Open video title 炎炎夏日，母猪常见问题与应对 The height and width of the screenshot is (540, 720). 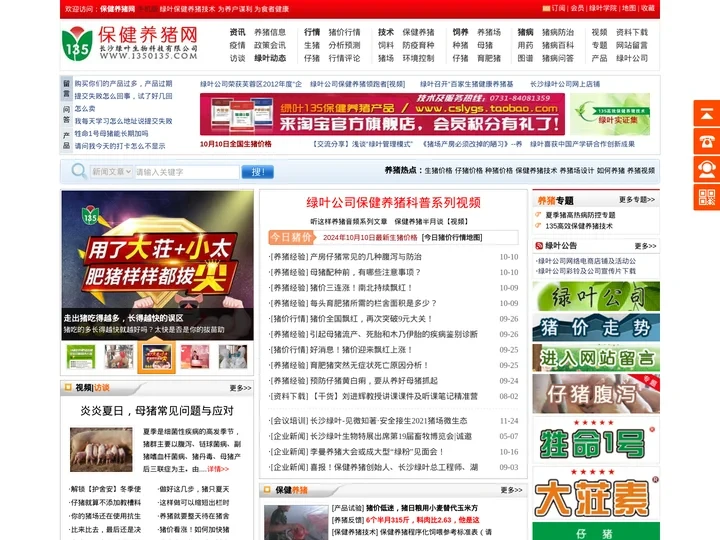(157, 411)
